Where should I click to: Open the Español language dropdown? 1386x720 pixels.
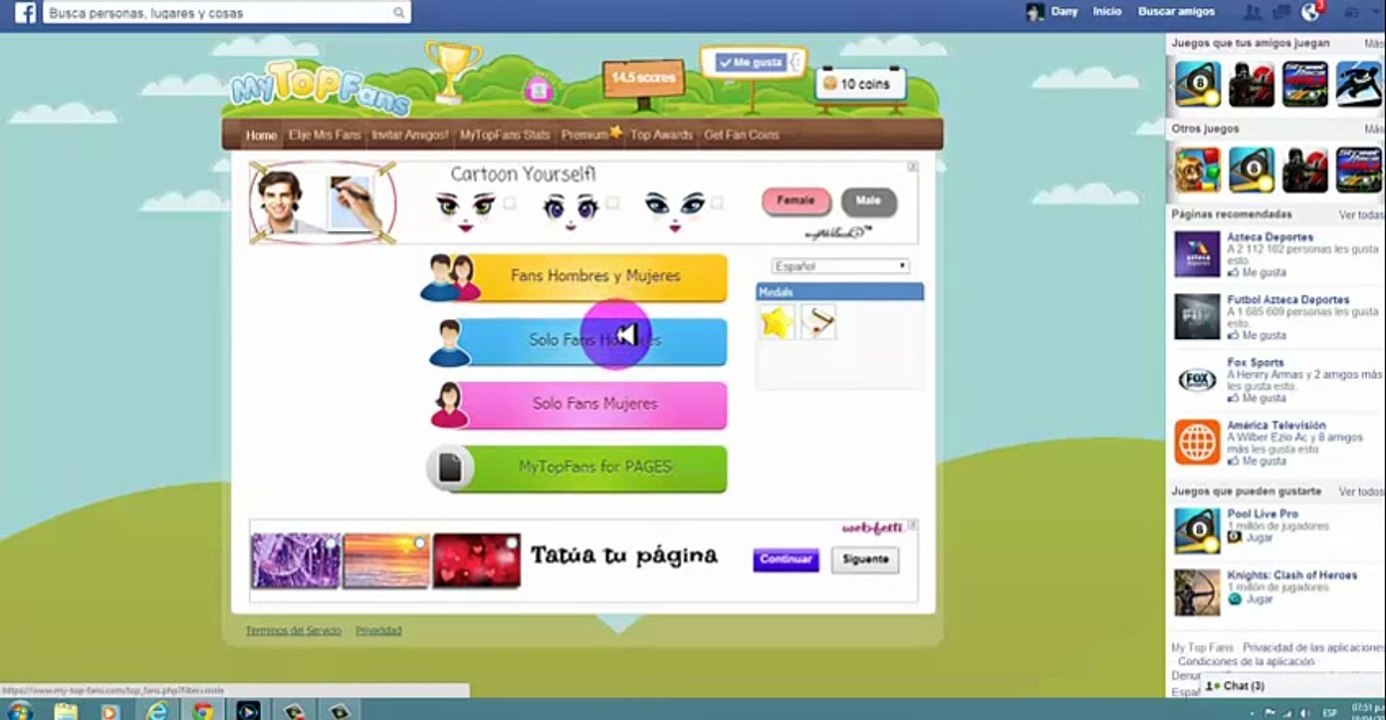click(x=840, y=266)
